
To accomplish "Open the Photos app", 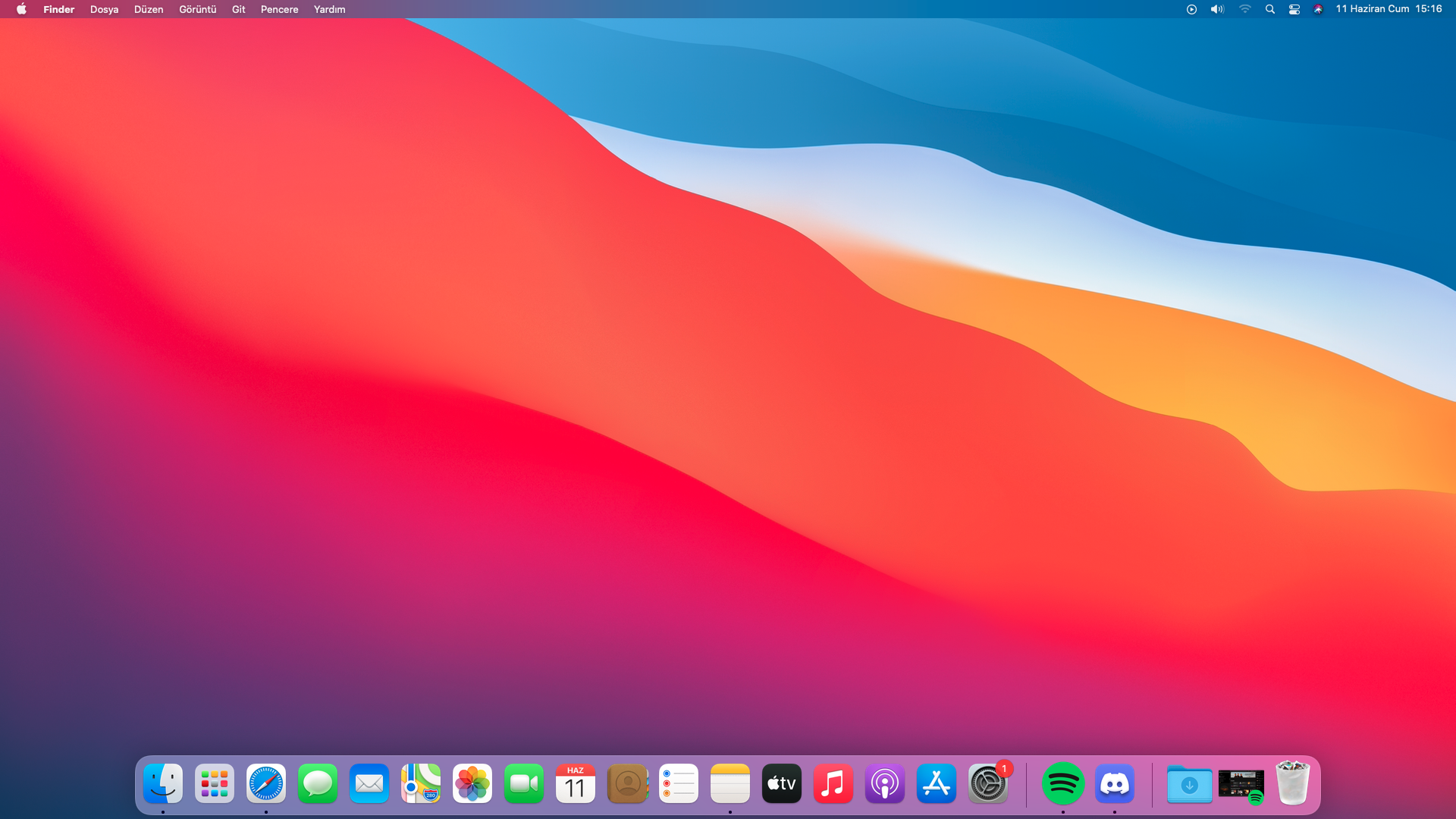I will (472, 784).
